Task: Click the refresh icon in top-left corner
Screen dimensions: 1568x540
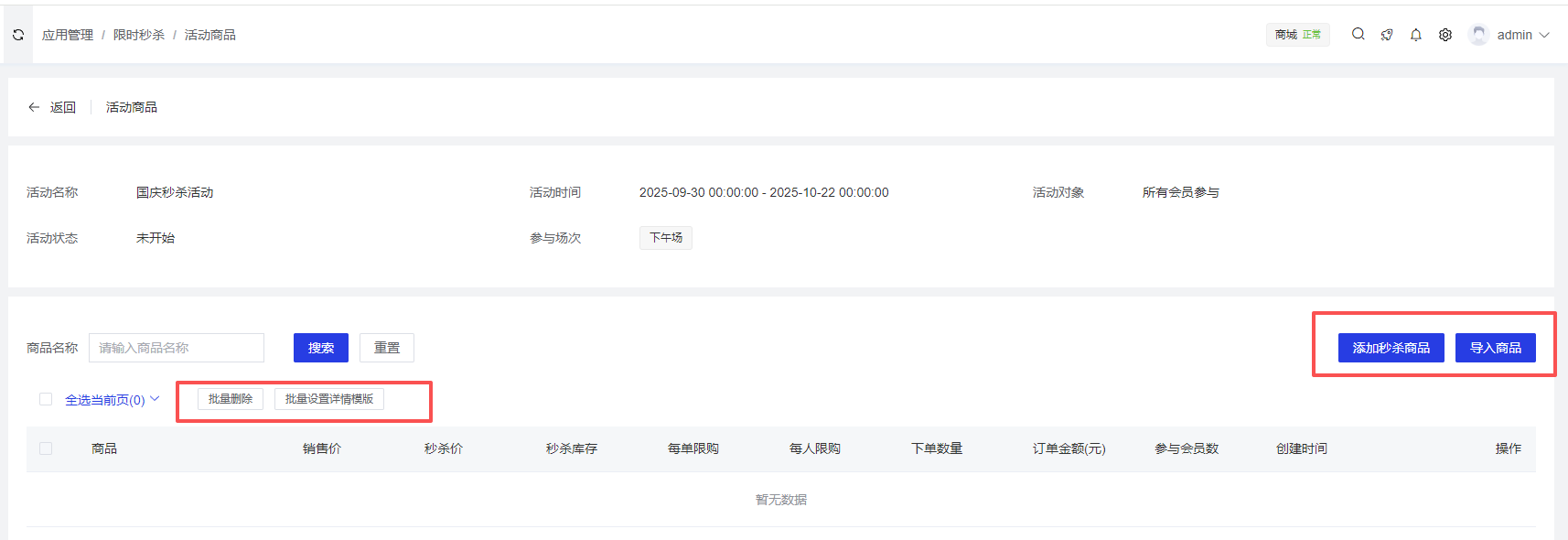Action: [18, 35]
